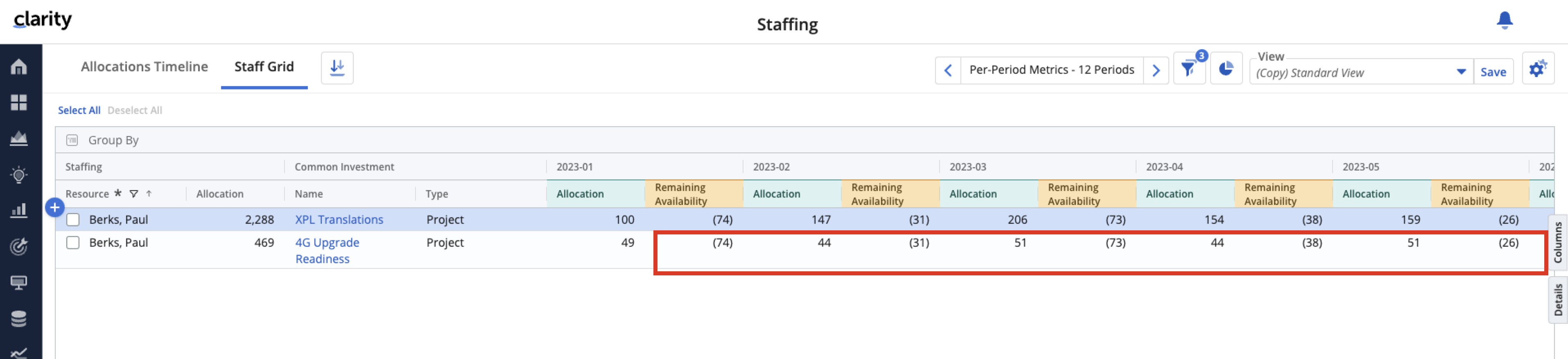
Task: Open the lightbulb ideas icon in sidebar
Action: pyautogui.click(x=19, y=175)
